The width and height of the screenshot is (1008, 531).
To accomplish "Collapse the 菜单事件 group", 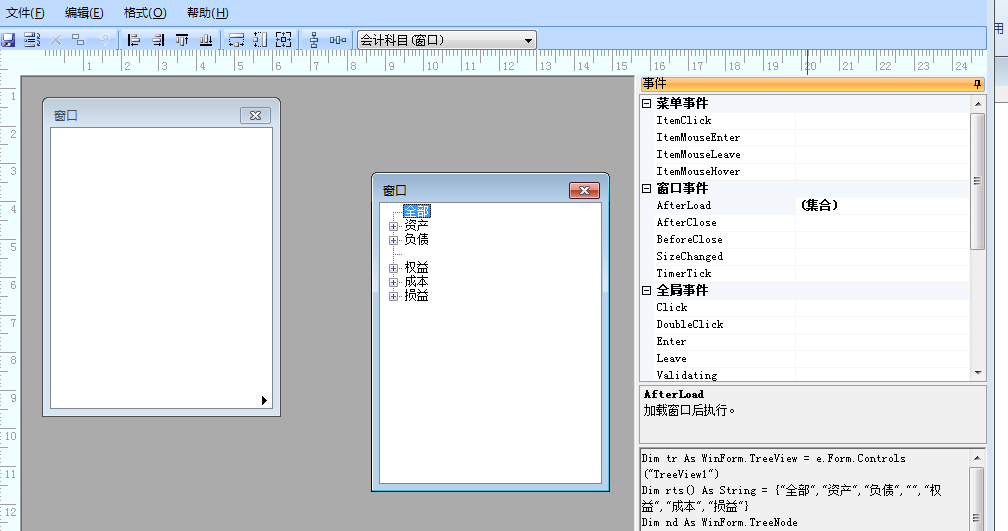I will pyautogui.click(x=647, y=104).
